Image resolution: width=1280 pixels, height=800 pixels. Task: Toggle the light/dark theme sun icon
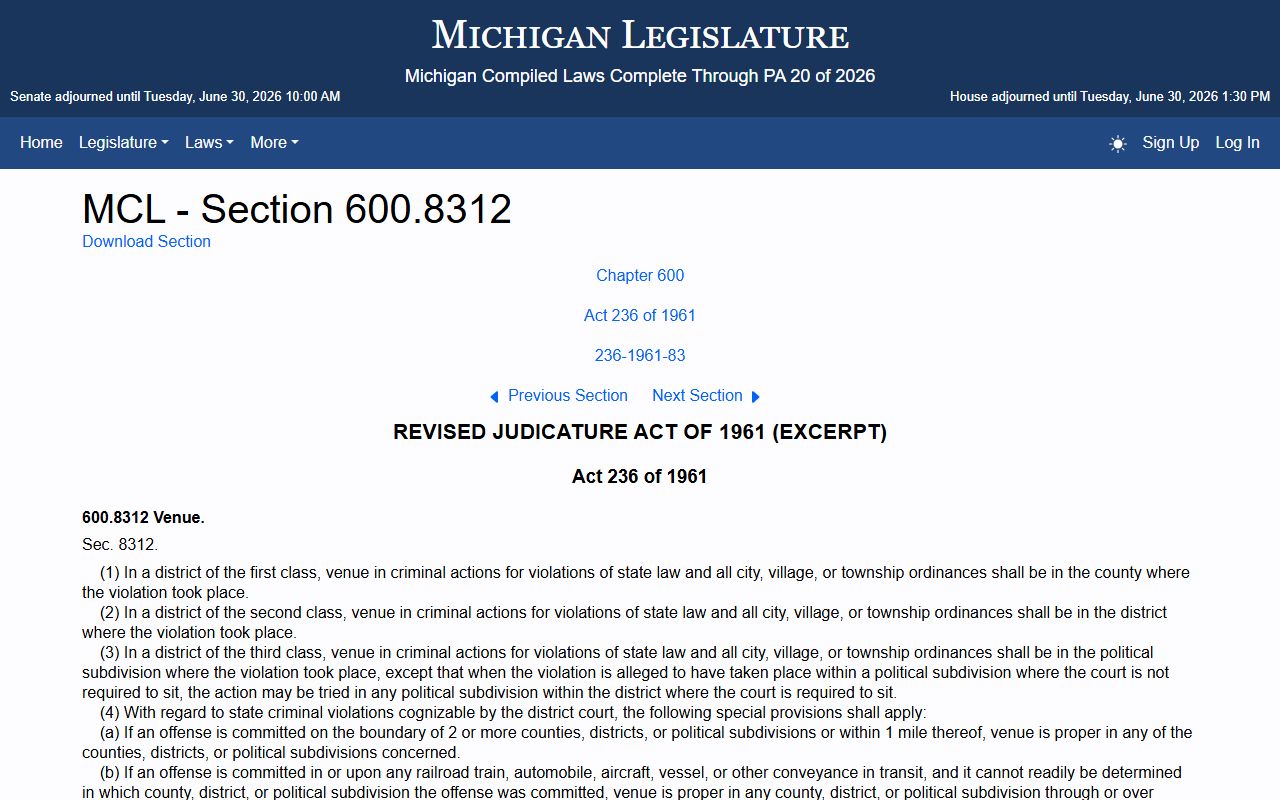1118,143
